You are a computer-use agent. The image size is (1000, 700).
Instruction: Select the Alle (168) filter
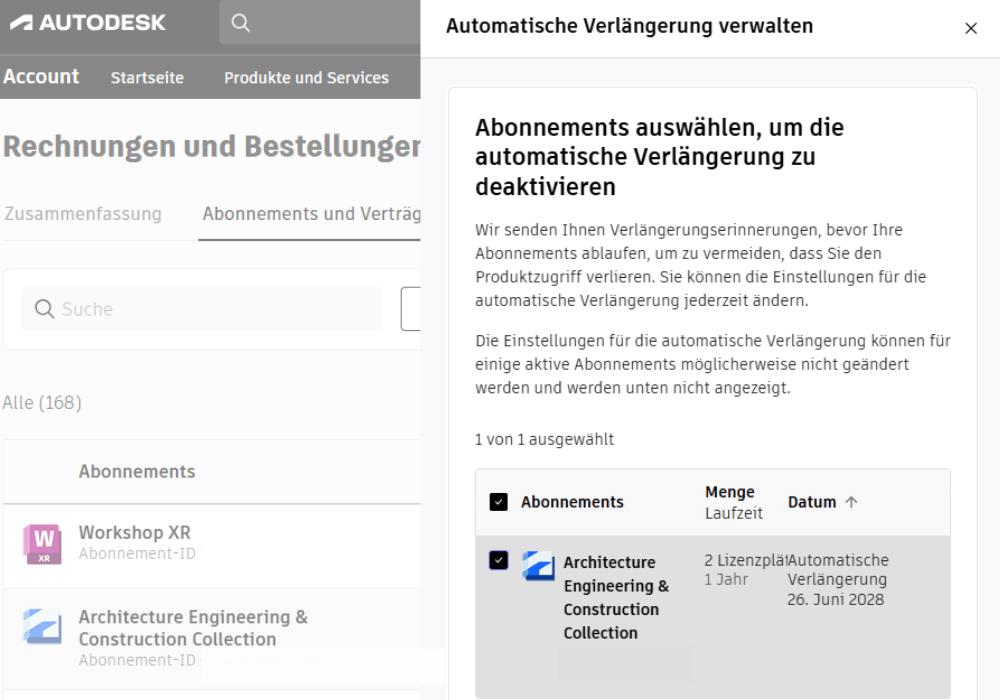point(42,402)
